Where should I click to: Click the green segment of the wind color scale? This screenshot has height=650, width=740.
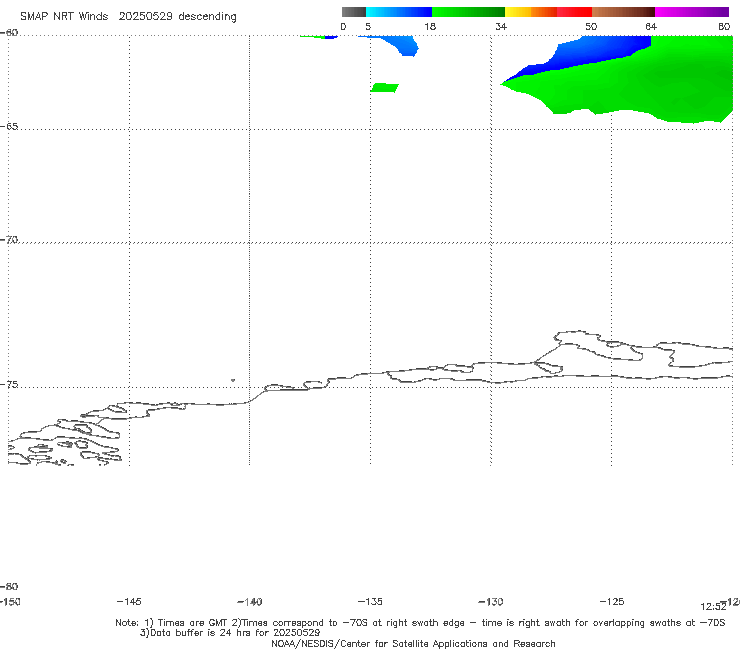coord(468,12)
